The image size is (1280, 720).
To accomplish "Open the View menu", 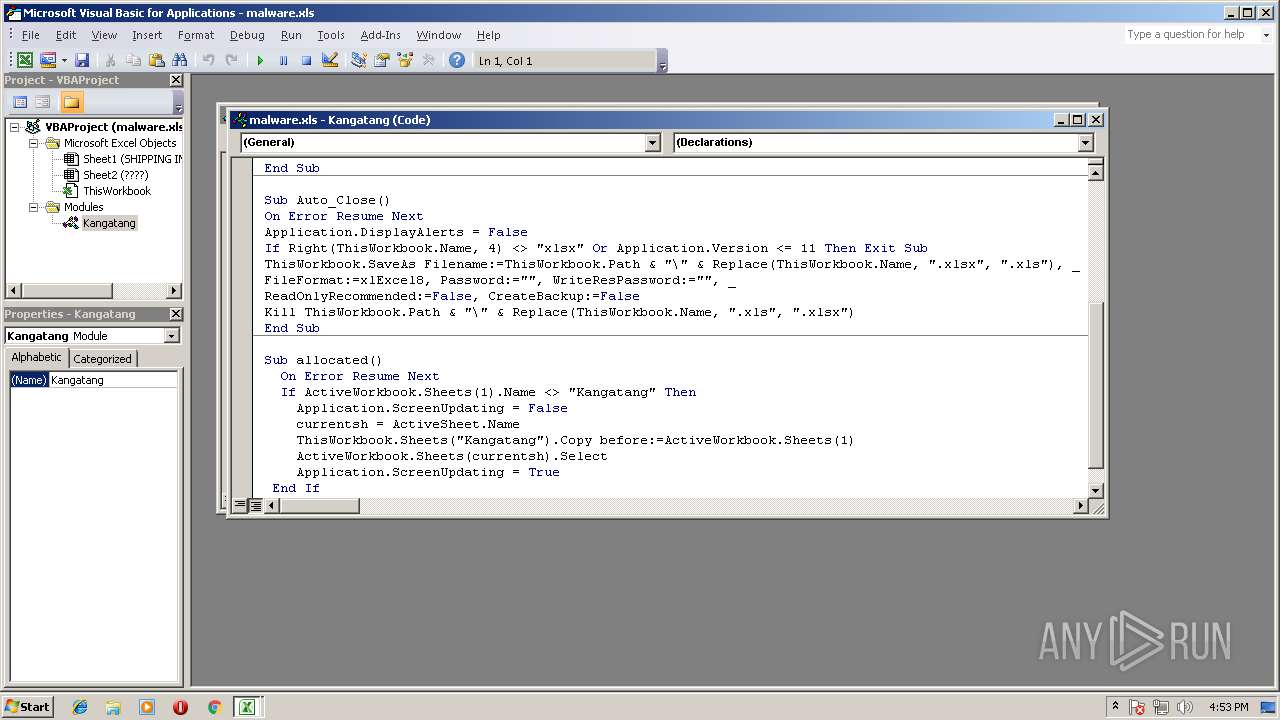I will click(x=104, y=35).
